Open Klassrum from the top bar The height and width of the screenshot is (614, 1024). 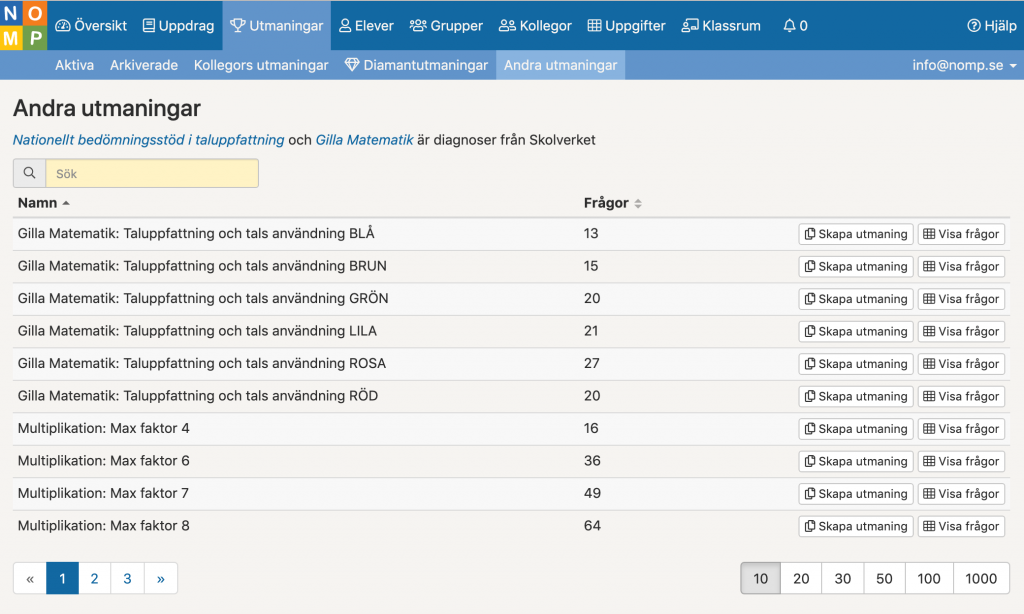(721, 25)
